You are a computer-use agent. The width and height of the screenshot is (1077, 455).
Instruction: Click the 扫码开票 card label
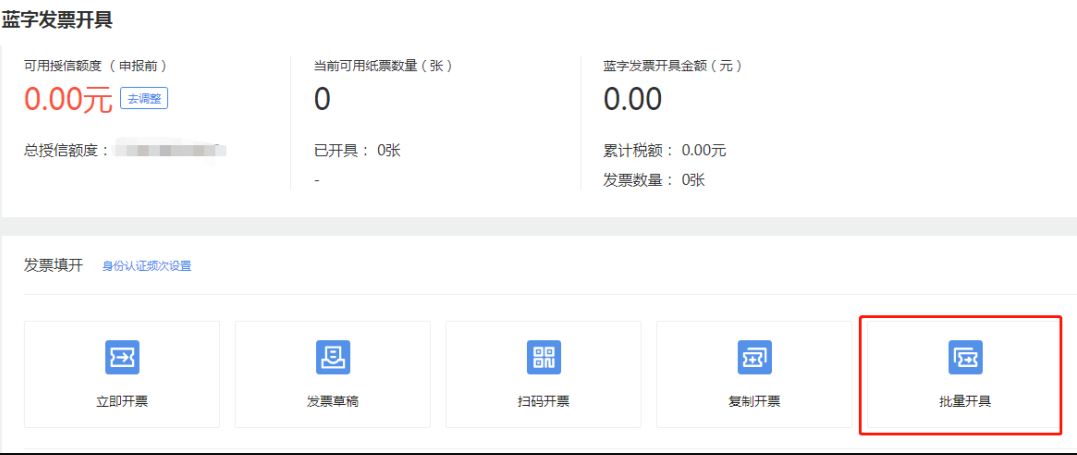(543, 402)
